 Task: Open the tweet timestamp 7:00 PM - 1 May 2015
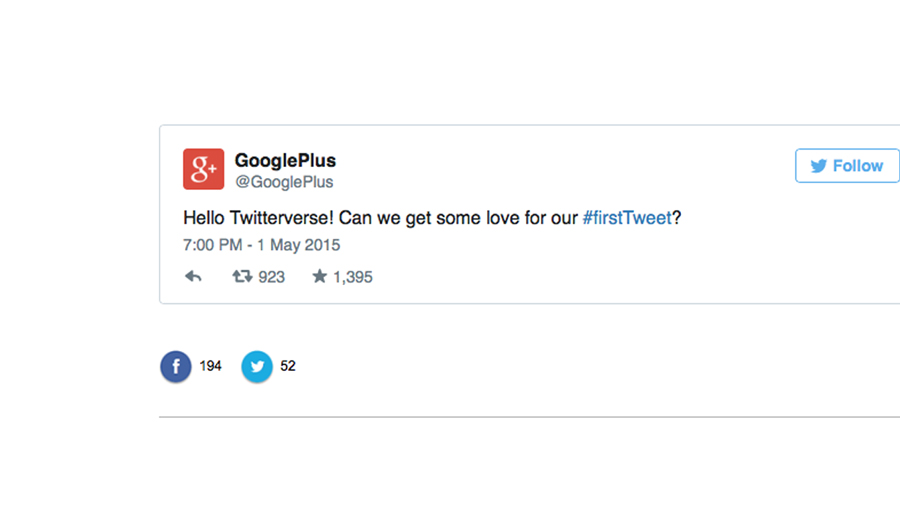(261, 245)
